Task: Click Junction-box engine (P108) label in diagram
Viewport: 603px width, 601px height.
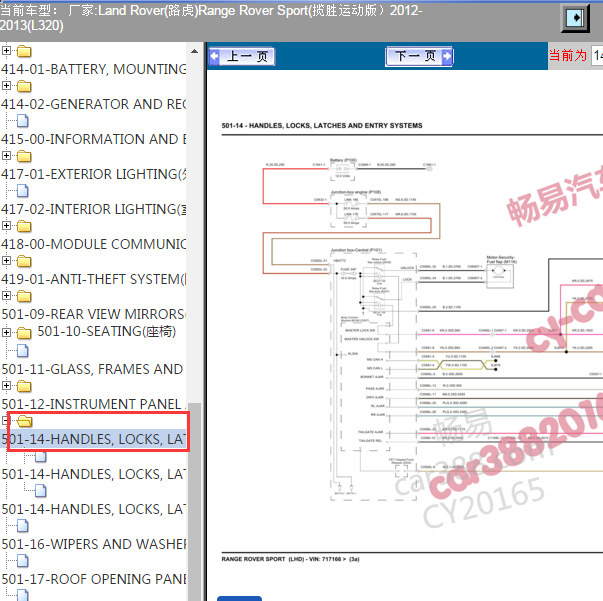Action: point(356,192)
